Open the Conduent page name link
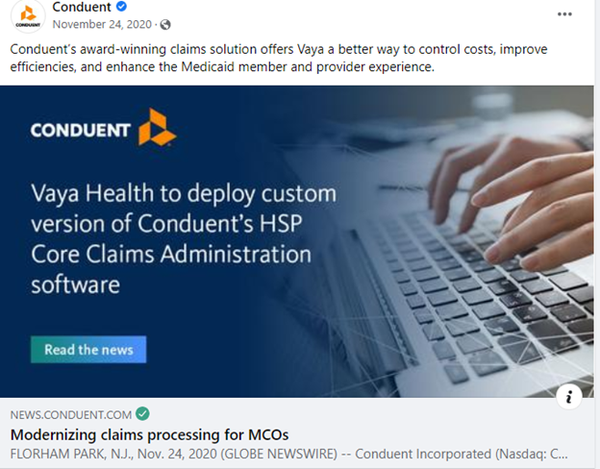The height and width of the screenshot is (469, 600). [82, 7]
